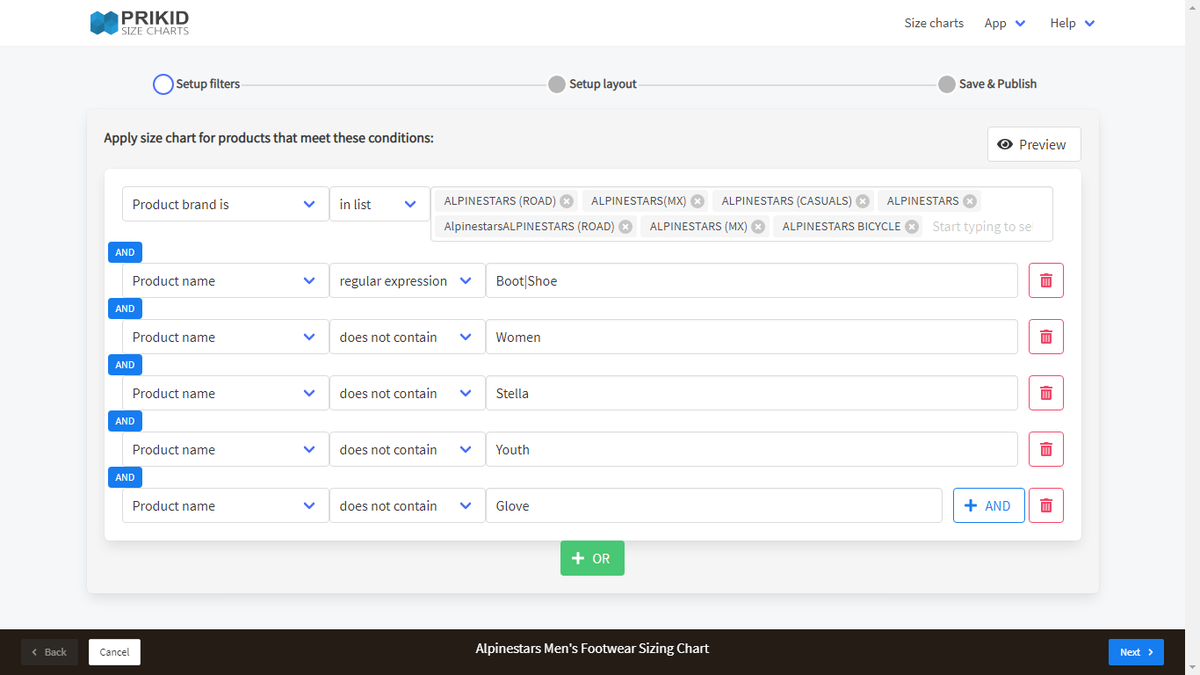Delete the Stella condition row
1200x675 pixels.
pyautogui.click(x=1046, y=392)
